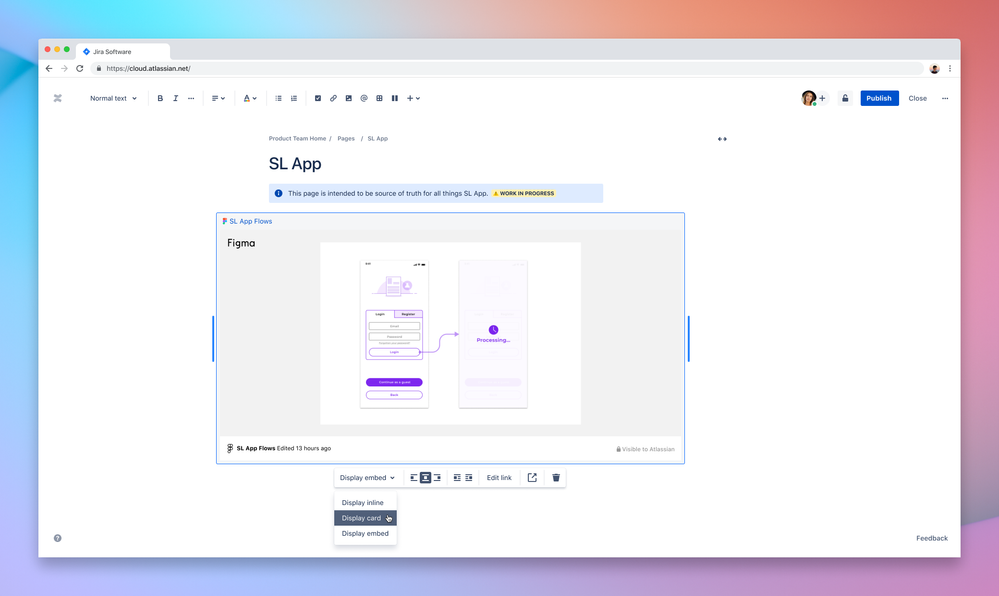Open the SL App breadcrumb
Viewport: 999px width, 596px height.
pos(377,138)
